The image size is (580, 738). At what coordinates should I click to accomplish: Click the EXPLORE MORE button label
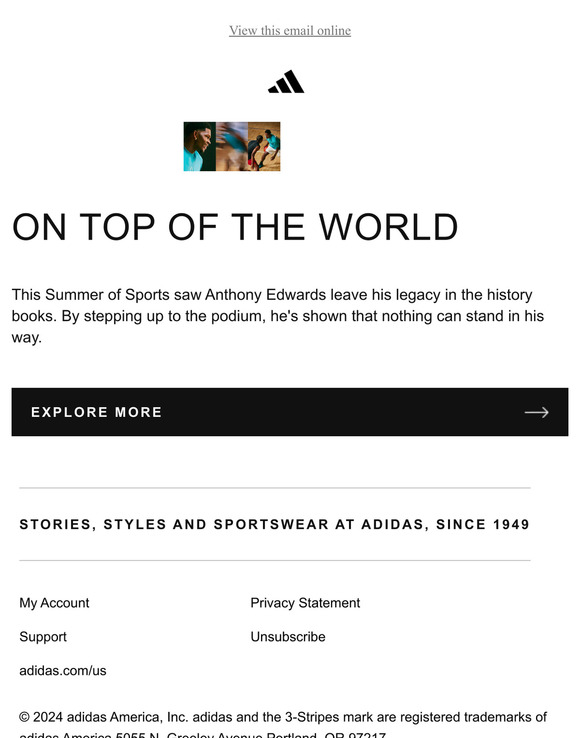click(x=97, y=412)
